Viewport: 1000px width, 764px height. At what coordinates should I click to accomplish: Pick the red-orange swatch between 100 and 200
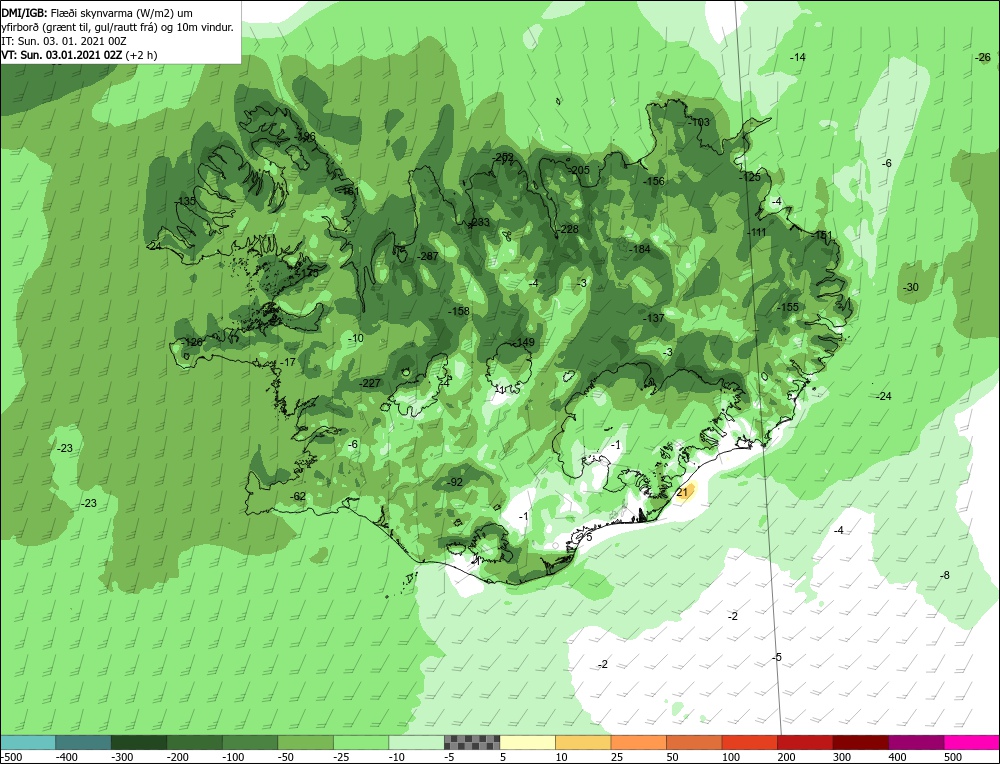pyautogui.click(x=749, y=742)
